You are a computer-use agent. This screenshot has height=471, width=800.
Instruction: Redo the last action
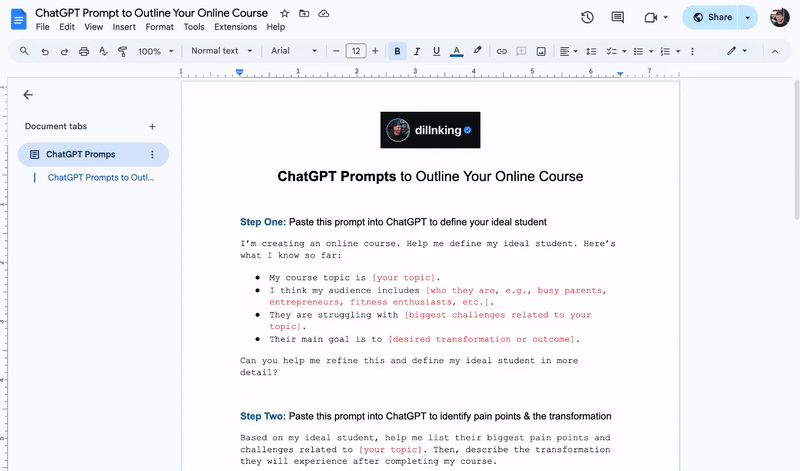tap(64, 51)
